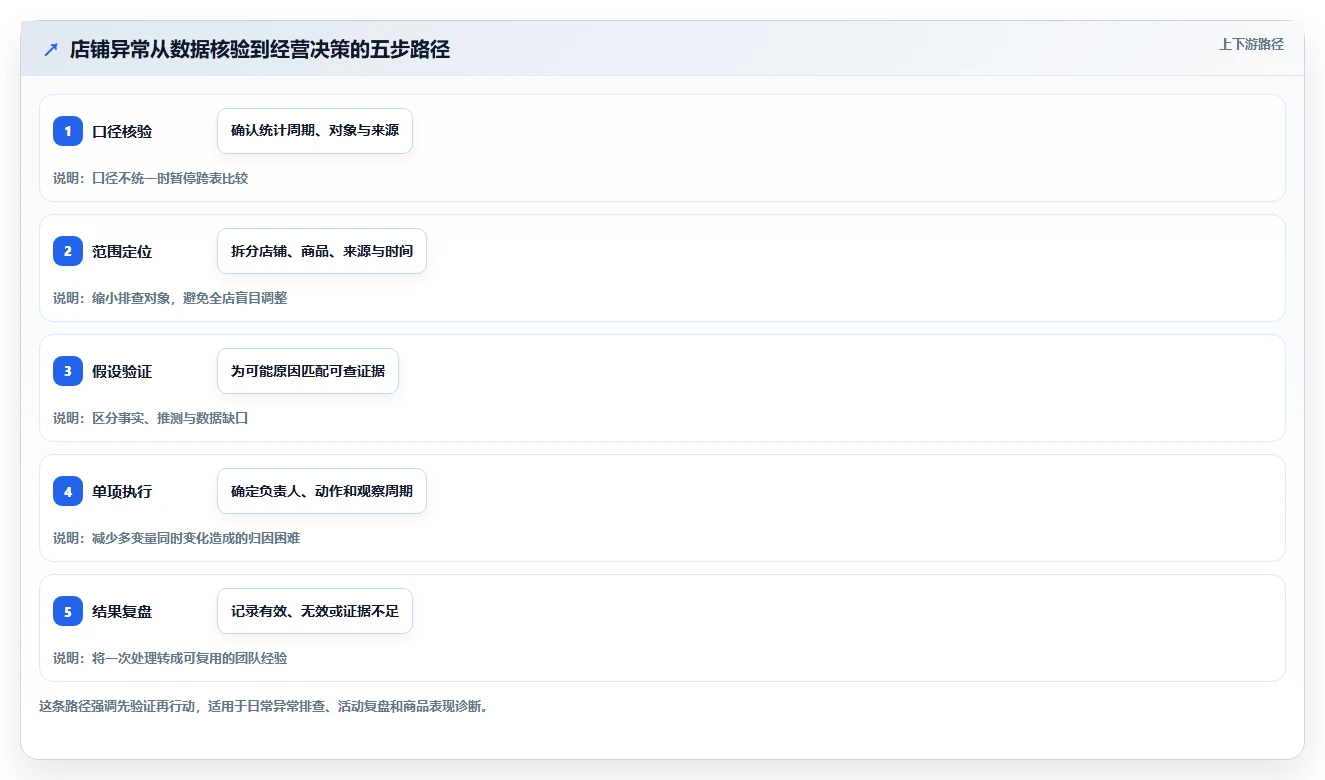
Task: Click the 上下游路径 label in header
Action: pyautogui.click(x=1251, y=44)
